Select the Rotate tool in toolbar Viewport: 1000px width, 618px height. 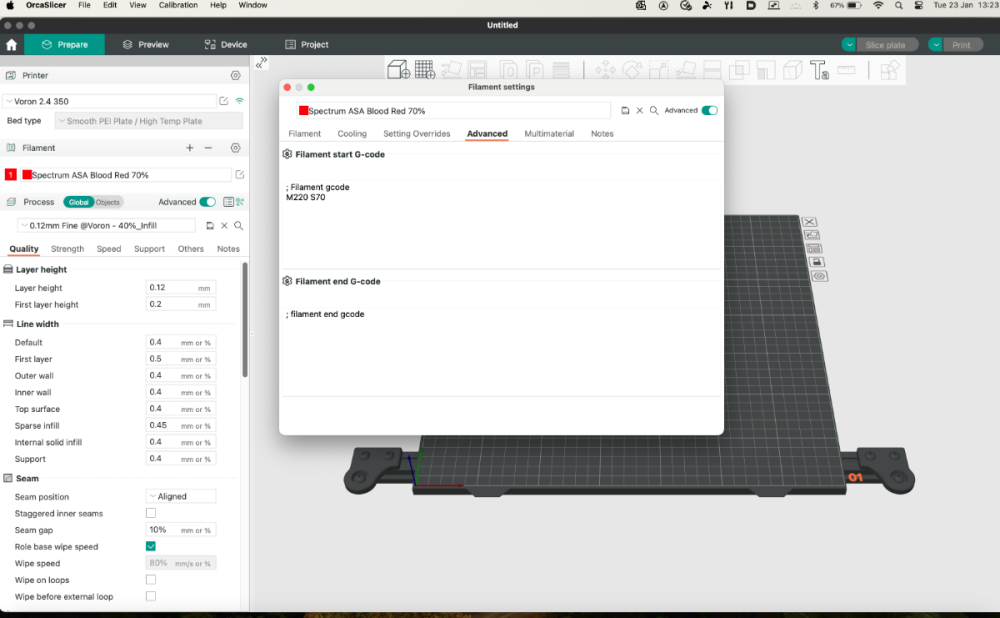(x=632, y=70)
